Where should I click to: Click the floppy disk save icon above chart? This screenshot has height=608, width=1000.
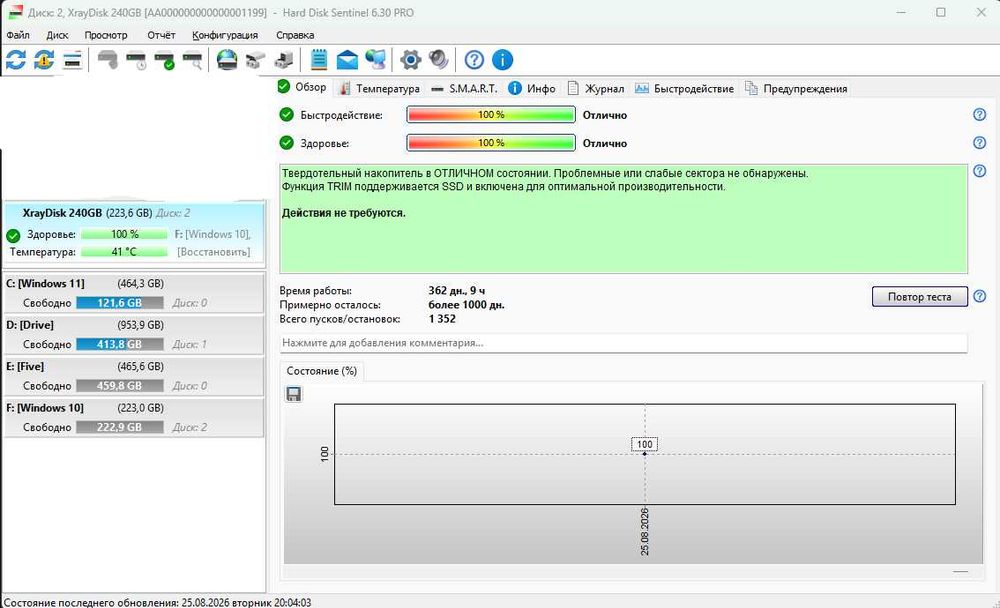(x=293, y=394)
